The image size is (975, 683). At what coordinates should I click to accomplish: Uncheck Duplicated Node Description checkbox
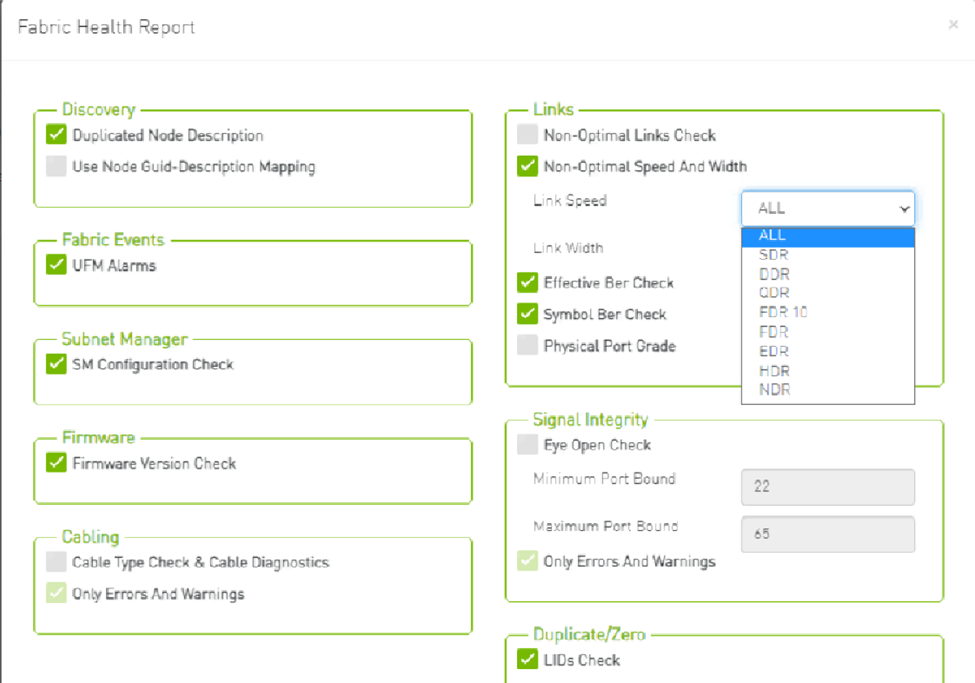coord(56,135)
